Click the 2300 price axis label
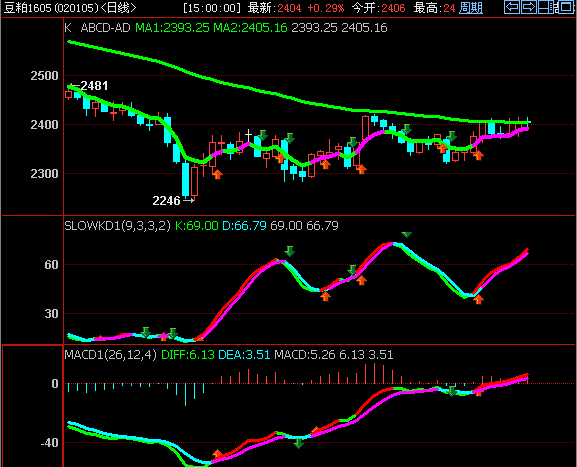The image size is (577, 467). tap(44, 174)
